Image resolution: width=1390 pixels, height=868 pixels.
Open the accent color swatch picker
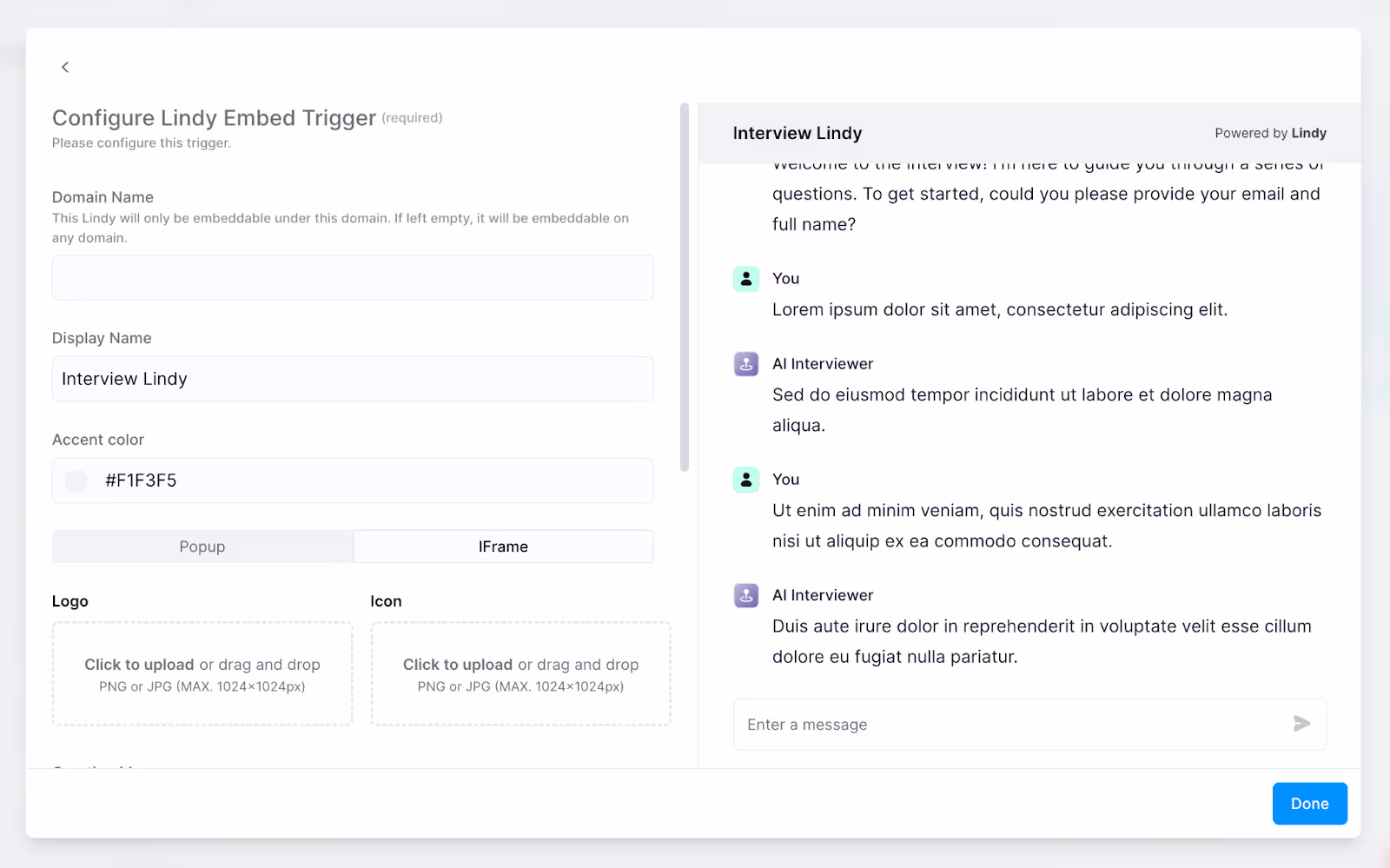click(76, 480)
